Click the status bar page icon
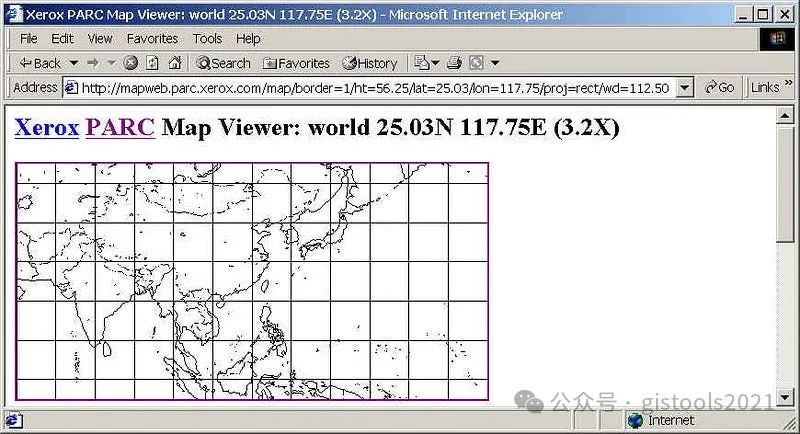The height and width of the screenshot is (434, 800). click(13, 421)
